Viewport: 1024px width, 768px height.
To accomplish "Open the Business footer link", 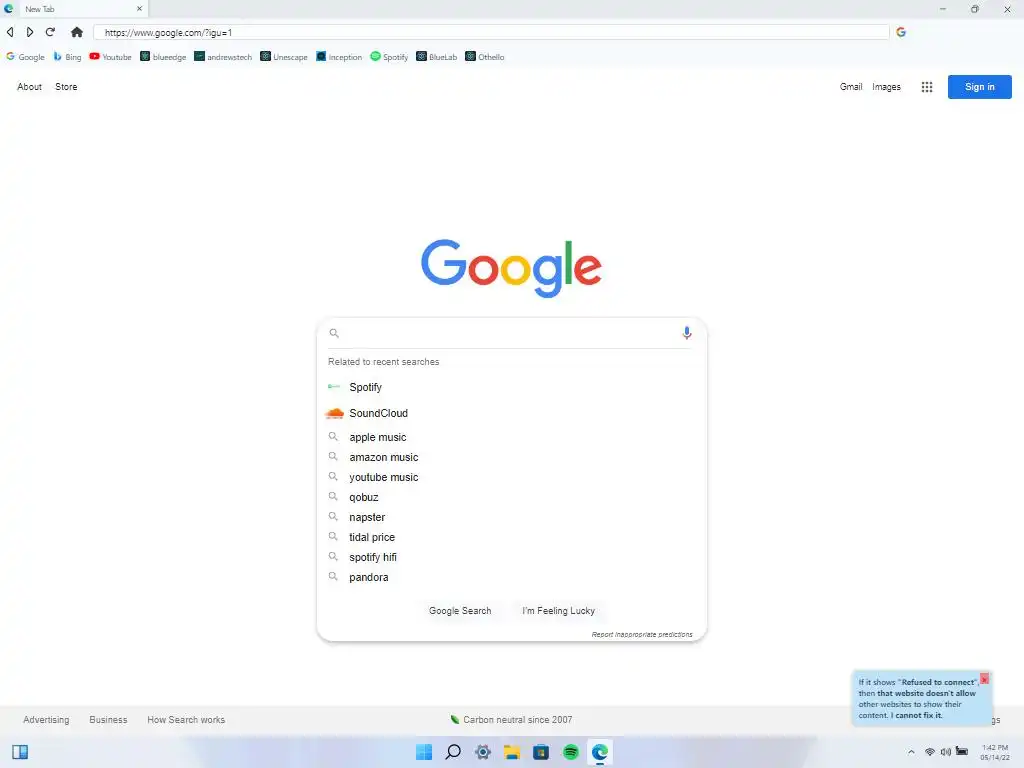I will click(x=108, y=720).
